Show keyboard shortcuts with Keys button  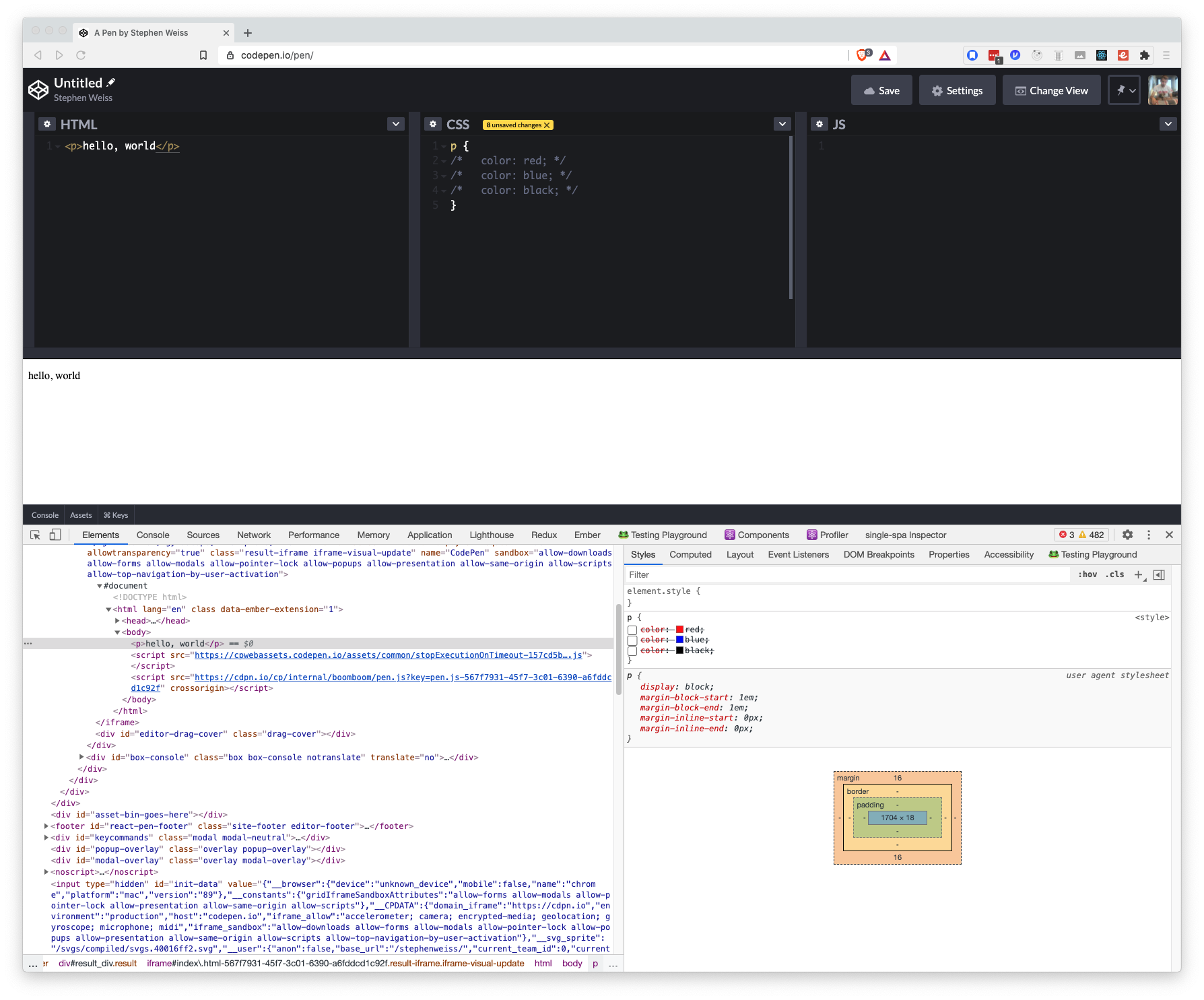tap(116, 515)
